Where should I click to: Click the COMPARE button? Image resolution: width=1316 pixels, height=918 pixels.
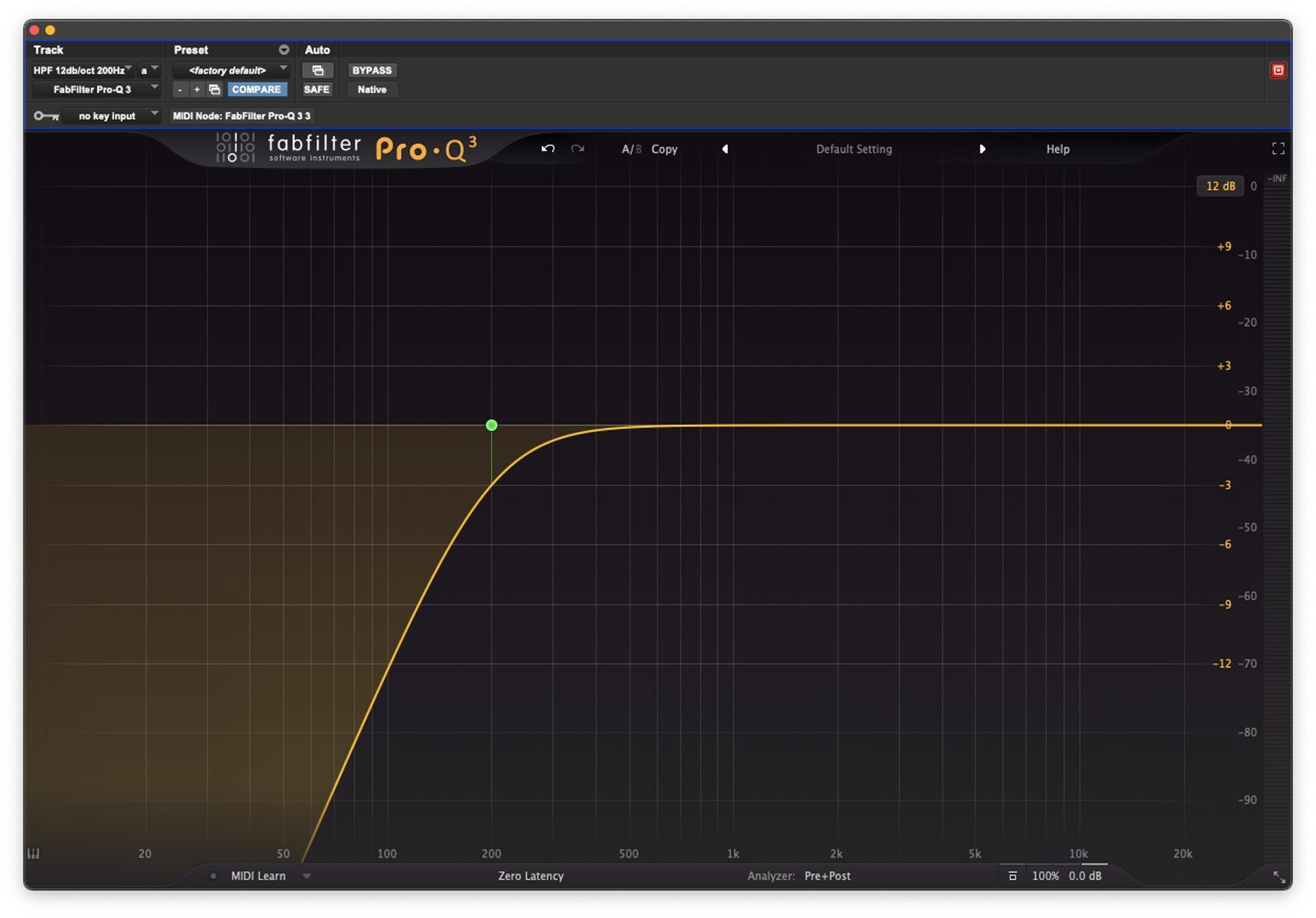[x=257, y=89]
